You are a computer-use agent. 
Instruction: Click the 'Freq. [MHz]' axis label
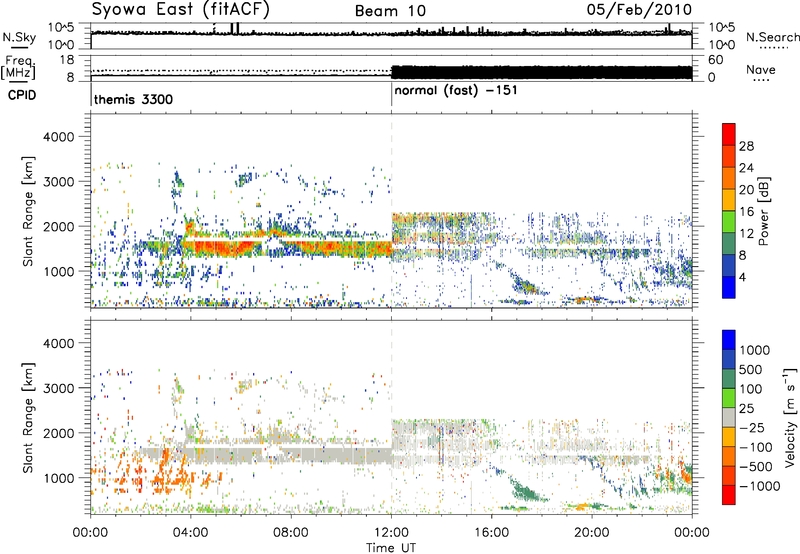tap(18, 68)
